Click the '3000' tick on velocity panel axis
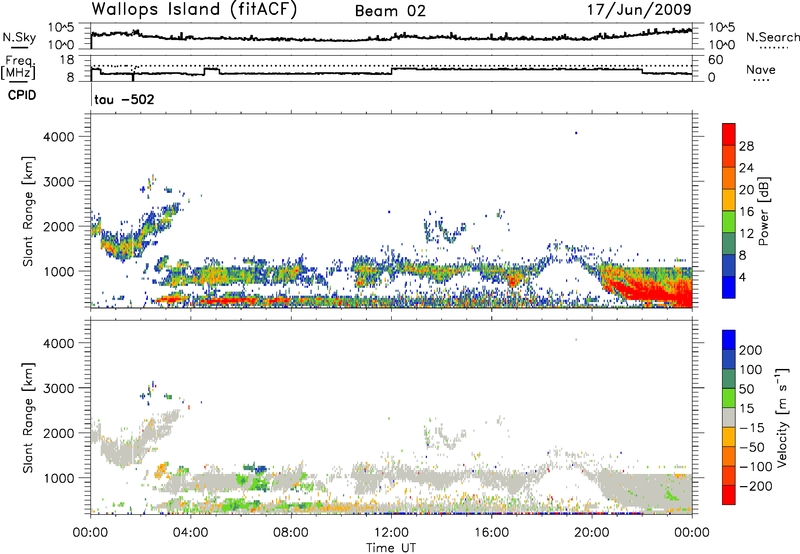This screenshot has width=800, height=554. click(58, 388)
